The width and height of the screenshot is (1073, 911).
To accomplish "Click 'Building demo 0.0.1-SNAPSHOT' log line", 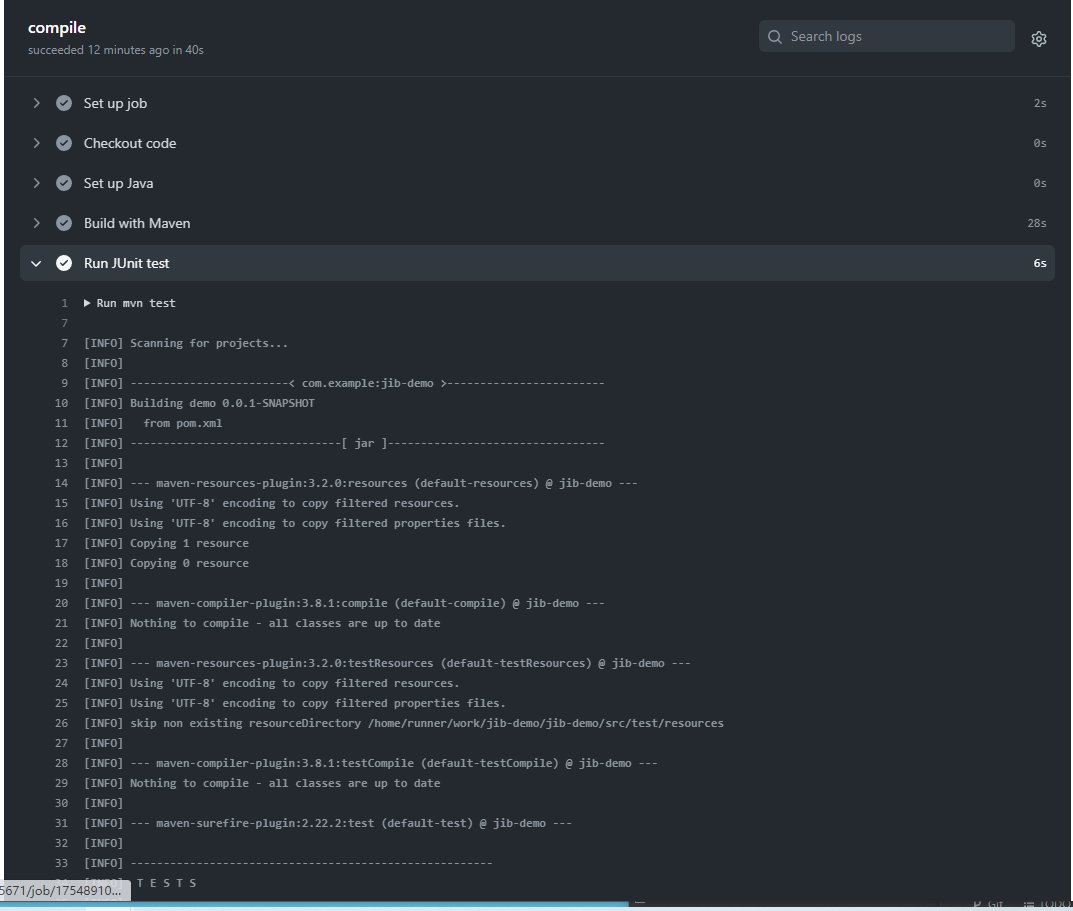I will click(x=199, y=403).
